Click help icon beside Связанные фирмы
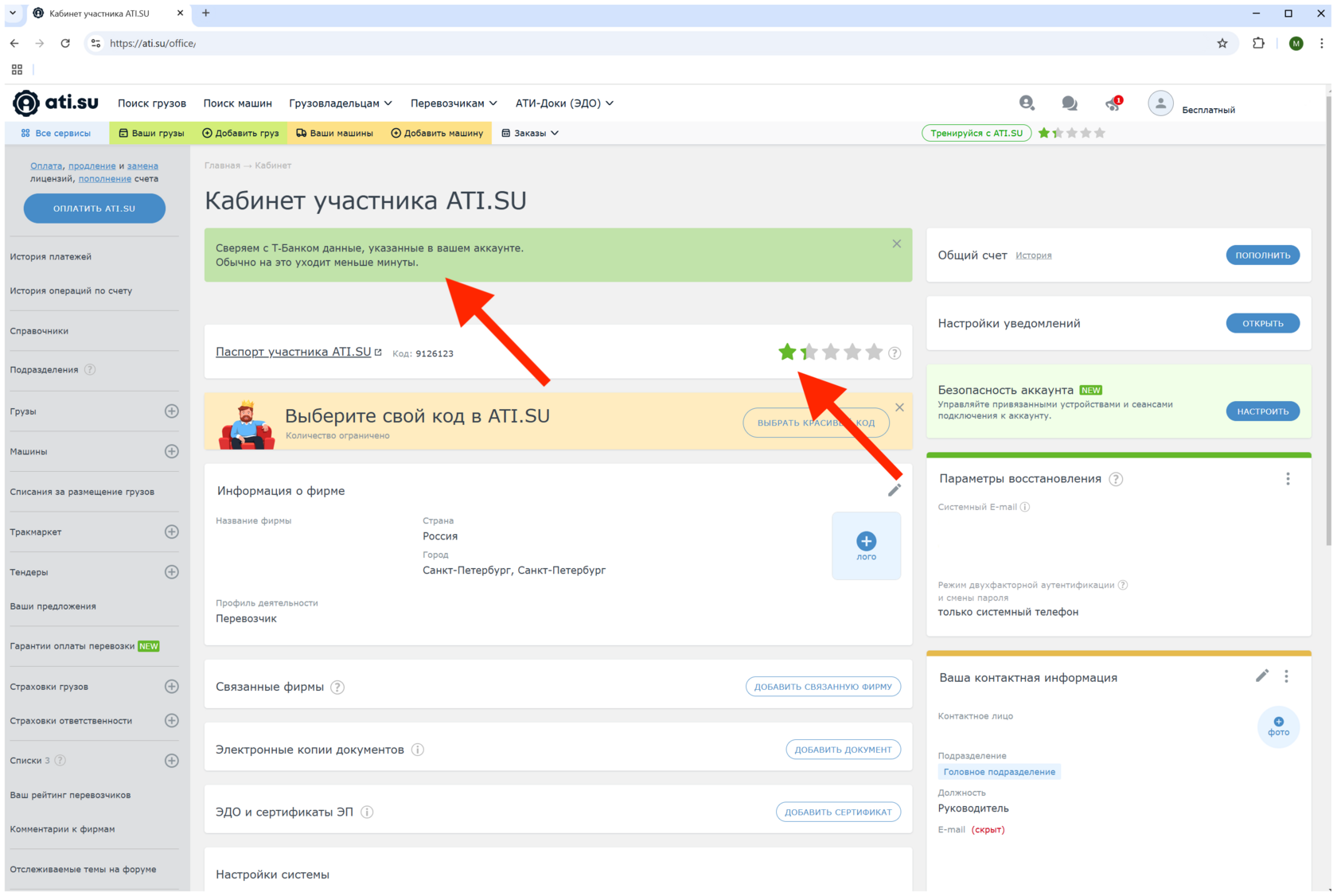Image resolution: width=1337 pixels, height=896 pixels. pyautogui.click(x=337, y=688)
